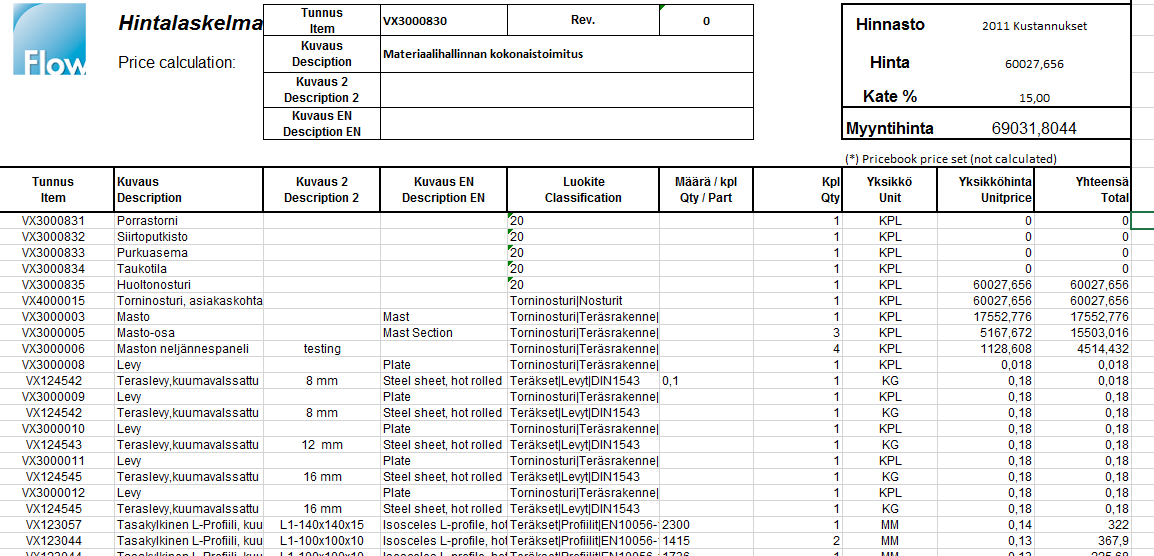
Task: Select the Torninosturi|Nosturit classification cell
Action: [x=583, y=301]
